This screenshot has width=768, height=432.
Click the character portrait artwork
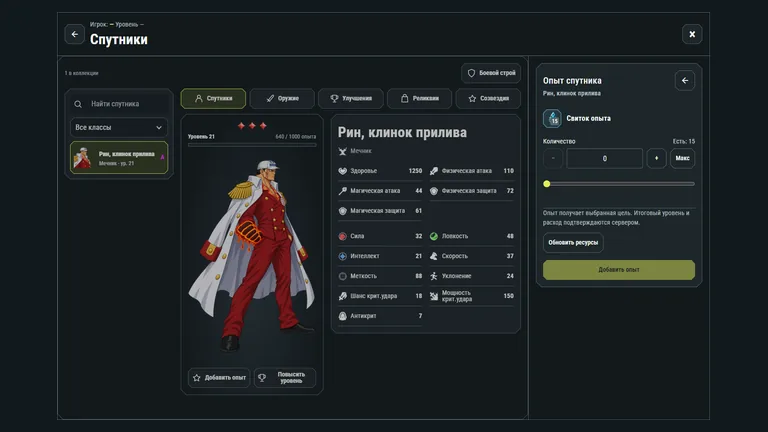(252, 255)
